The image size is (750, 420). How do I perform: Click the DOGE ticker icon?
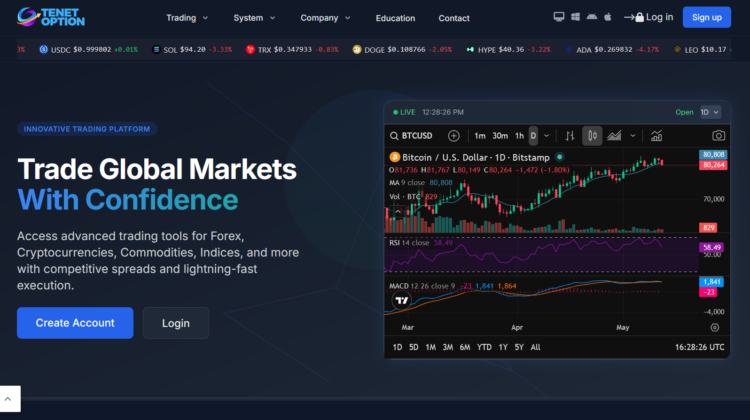click(x=357, y=49)
